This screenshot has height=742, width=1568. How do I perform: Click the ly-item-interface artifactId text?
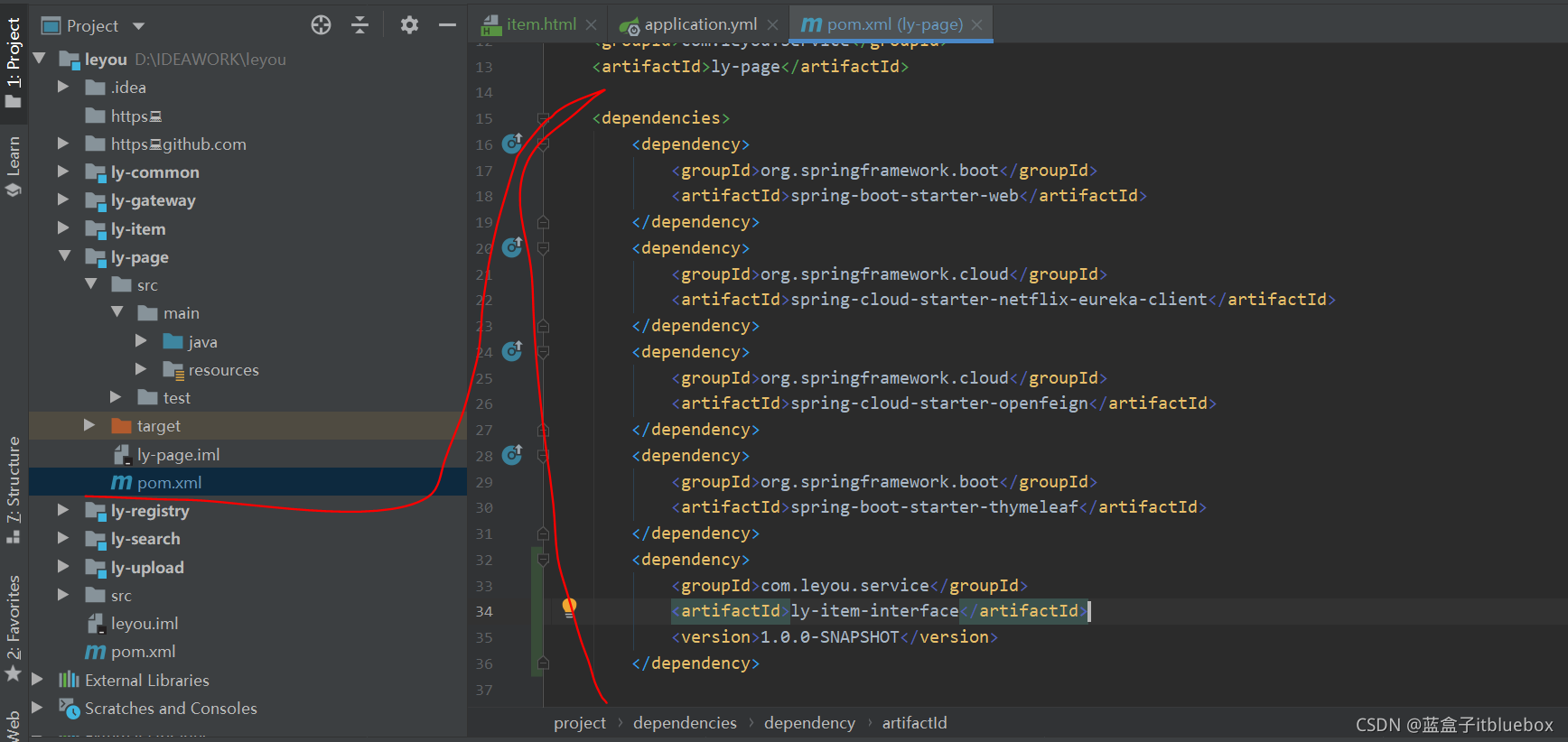(874, 611)
